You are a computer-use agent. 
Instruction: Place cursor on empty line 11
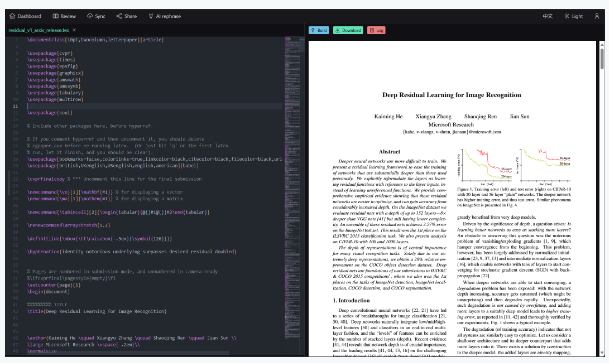point(155,106)
